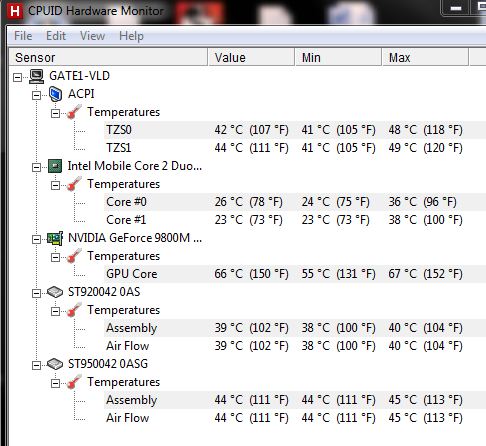Open the View menu

coord(92,36)
